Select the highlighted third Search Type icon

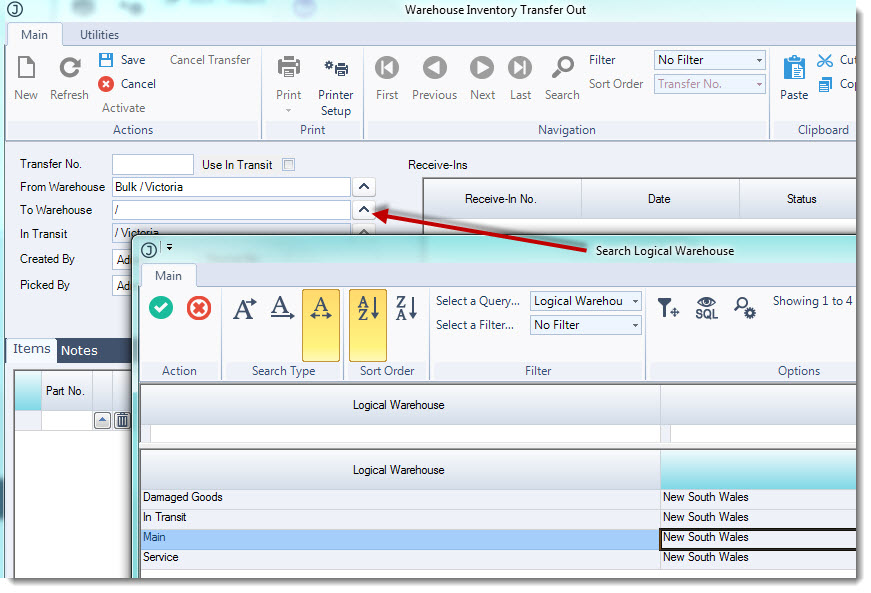pyautogui.click(x=321, y=325)
